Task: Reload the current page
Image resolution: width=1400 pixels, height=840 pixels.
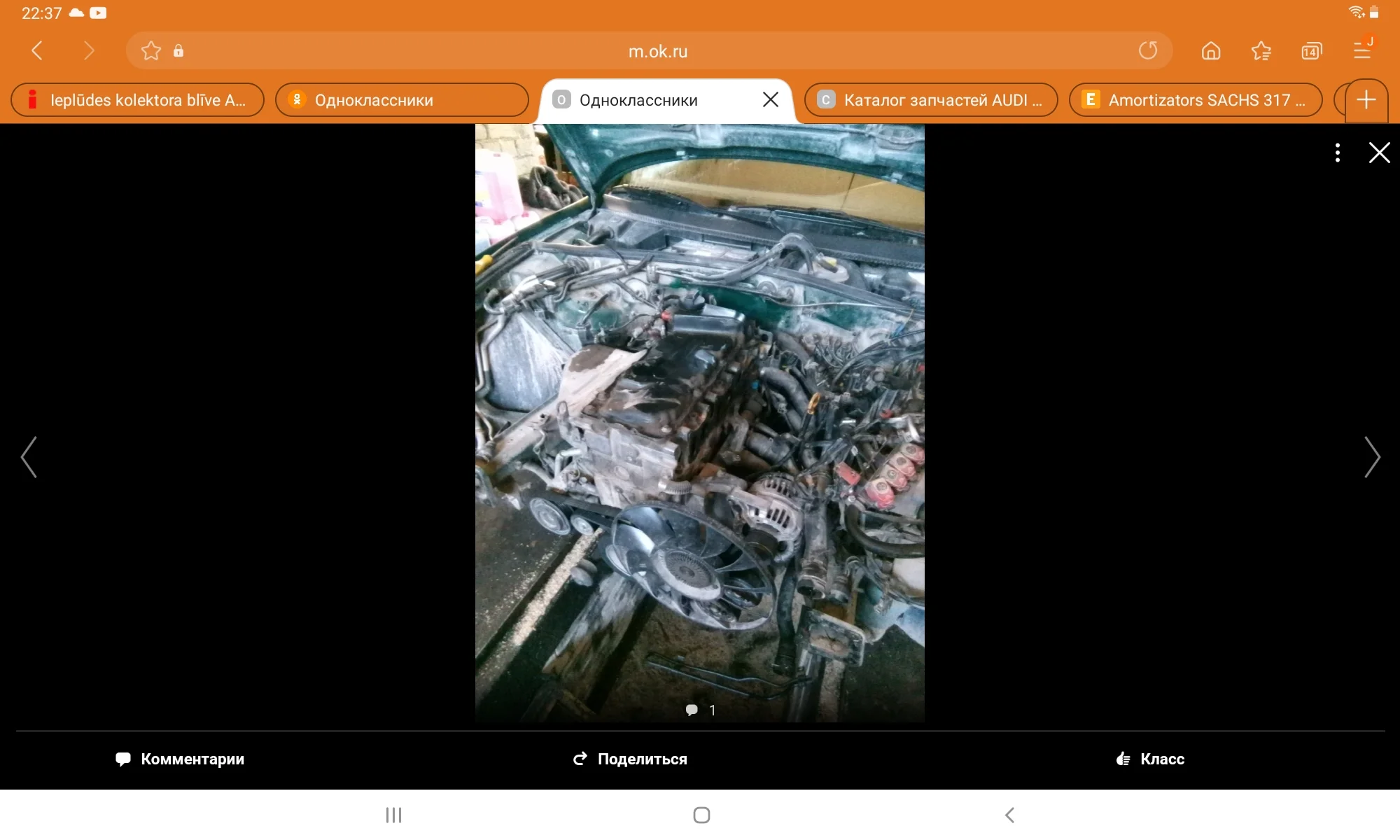Action: click(1148, 50)
